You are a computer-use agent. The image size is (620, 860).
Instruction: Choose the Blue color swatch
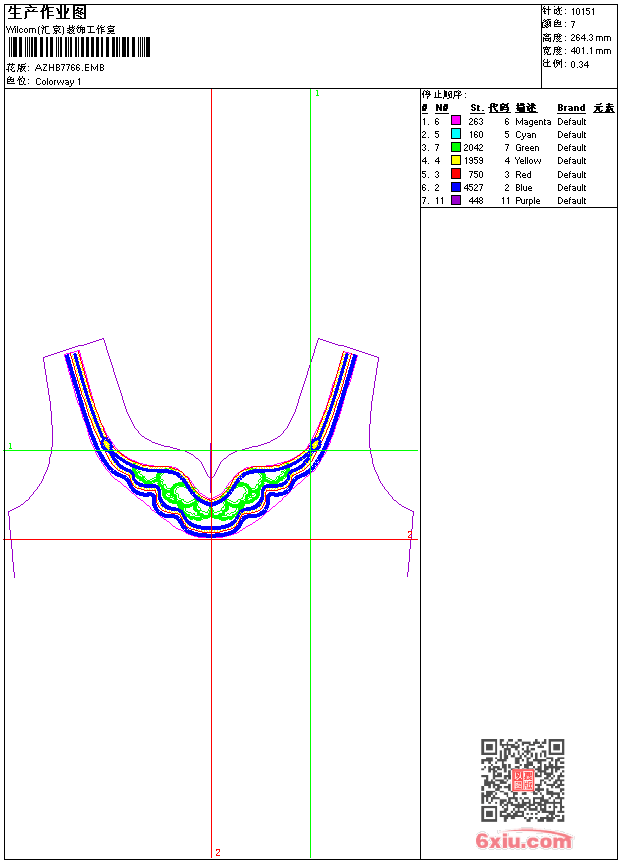pos(456,187)
